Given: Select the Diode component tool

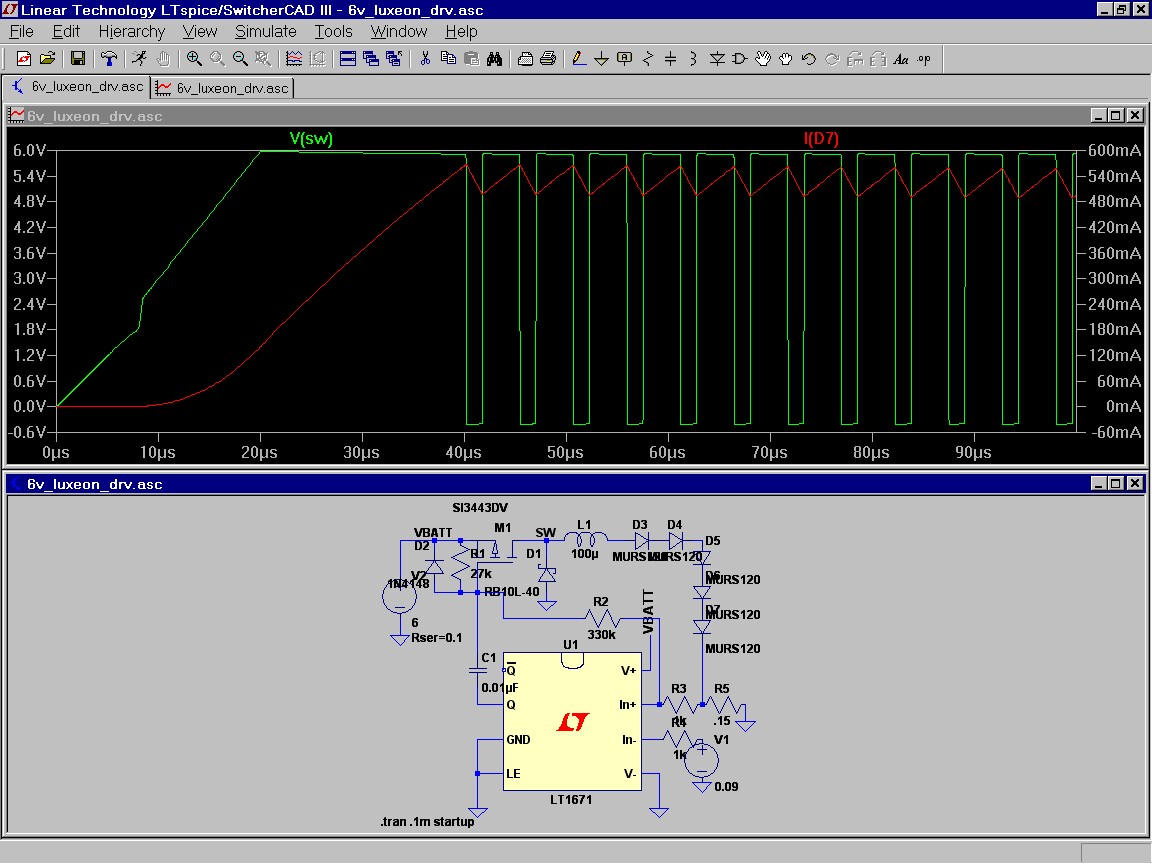Looking at the screenshot, I should coord(716,59).
